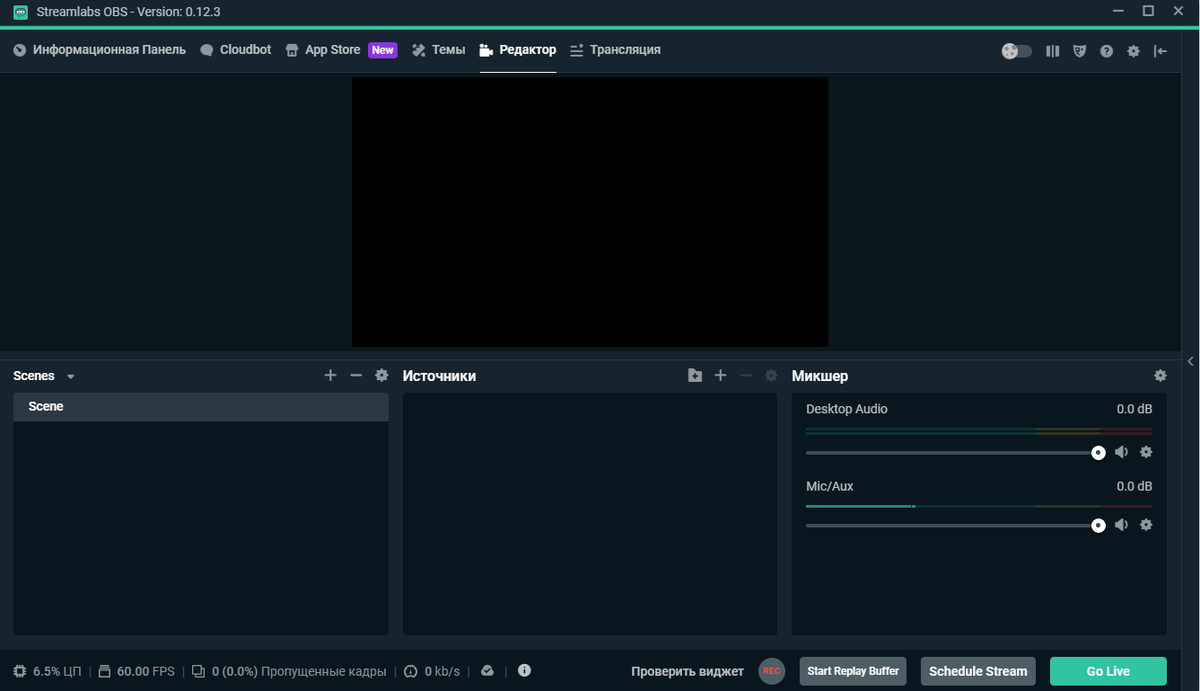Remove scene with minus icon
1200x691 pixels.
356,375
